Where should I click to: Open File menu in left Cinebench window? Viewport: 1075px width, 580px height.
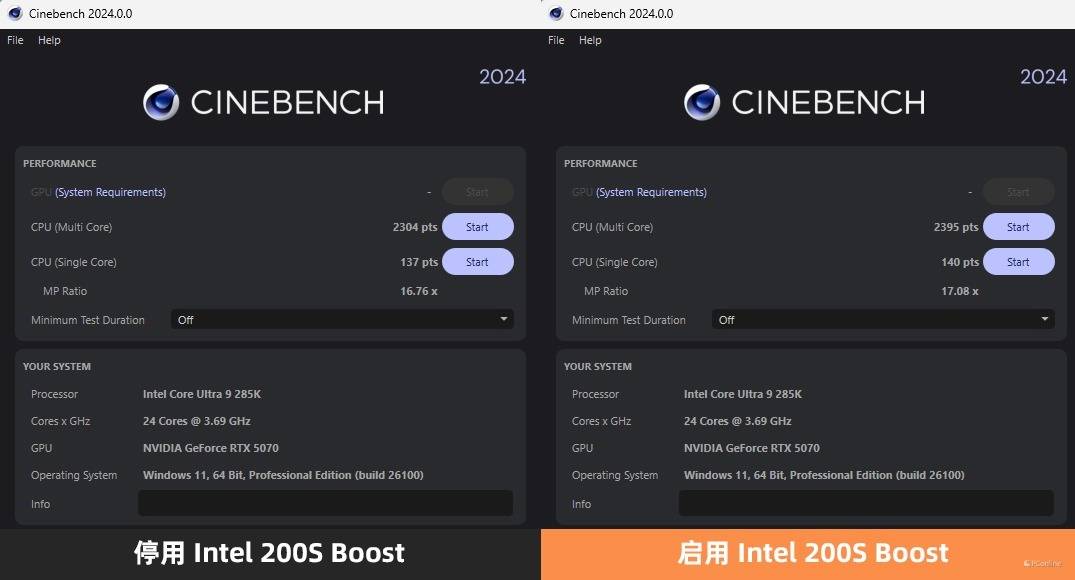[15, 40]
